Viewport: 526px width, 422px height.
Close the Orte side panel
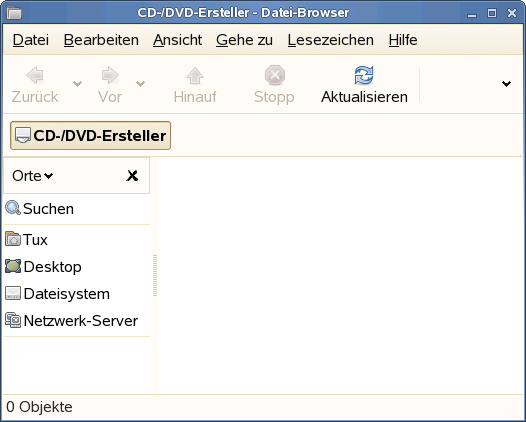point(132,175)
